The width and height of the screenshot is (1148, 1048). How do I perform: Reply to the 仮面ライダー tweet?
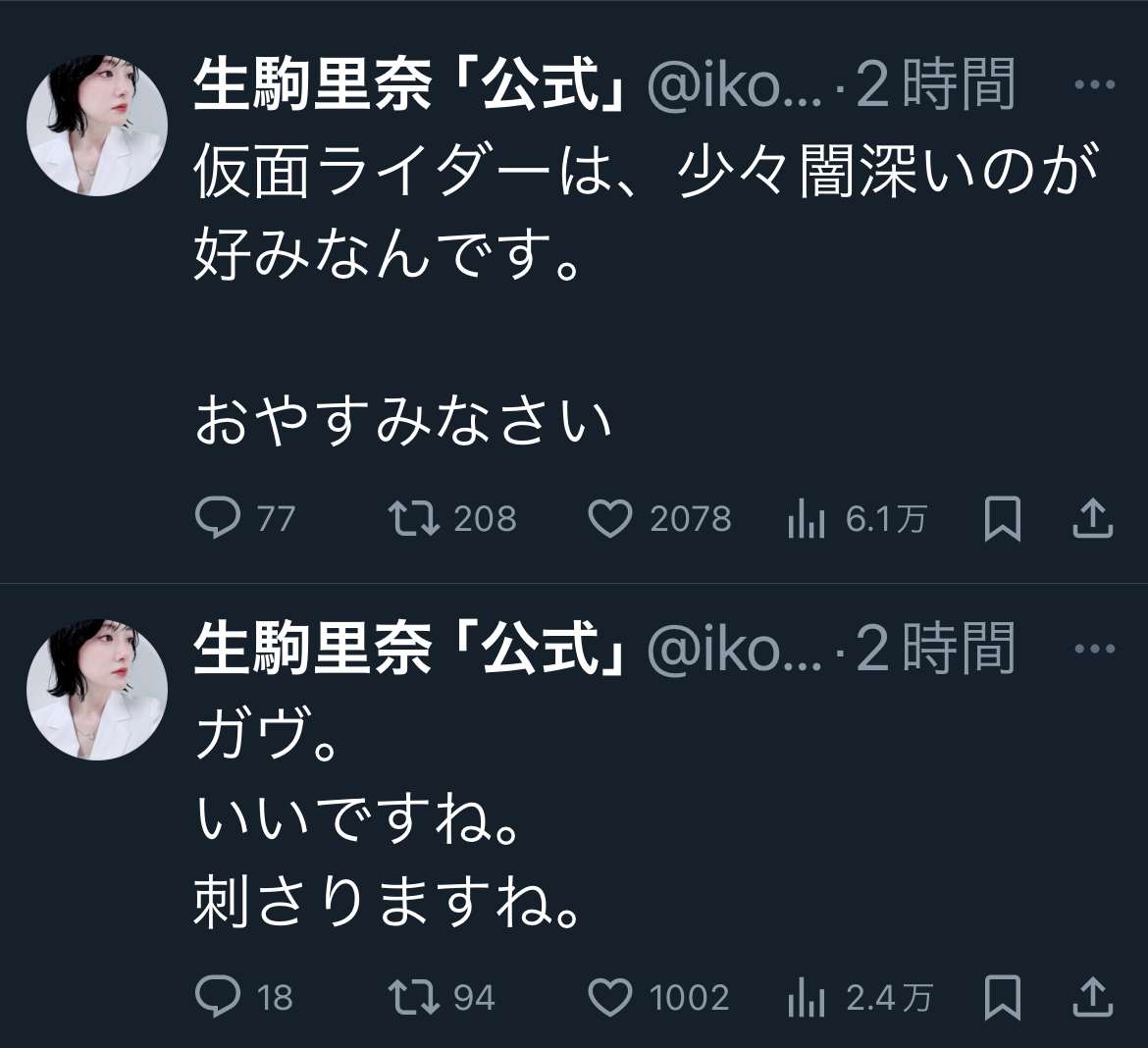coord(218,518)
